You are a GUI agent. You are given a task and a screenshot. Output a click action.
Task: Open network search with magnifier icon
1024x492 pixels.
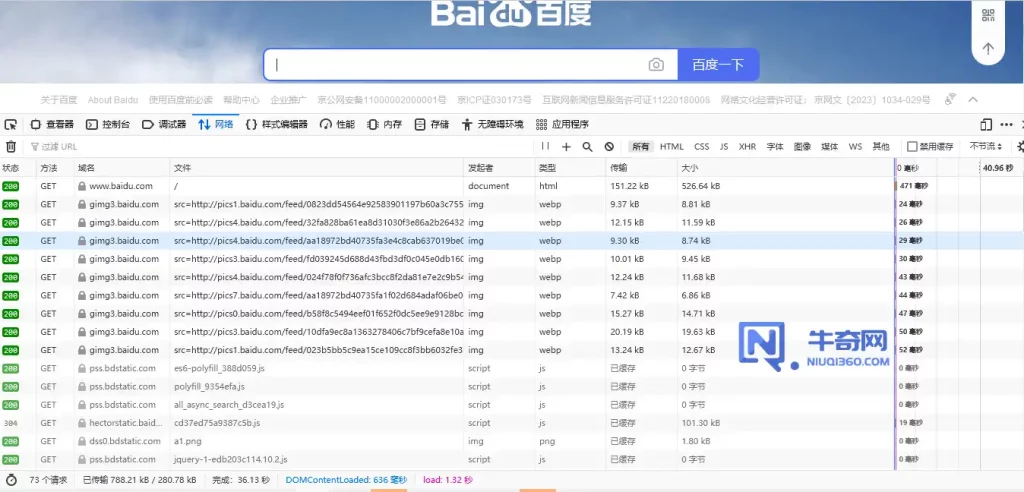tap(587, 147)
